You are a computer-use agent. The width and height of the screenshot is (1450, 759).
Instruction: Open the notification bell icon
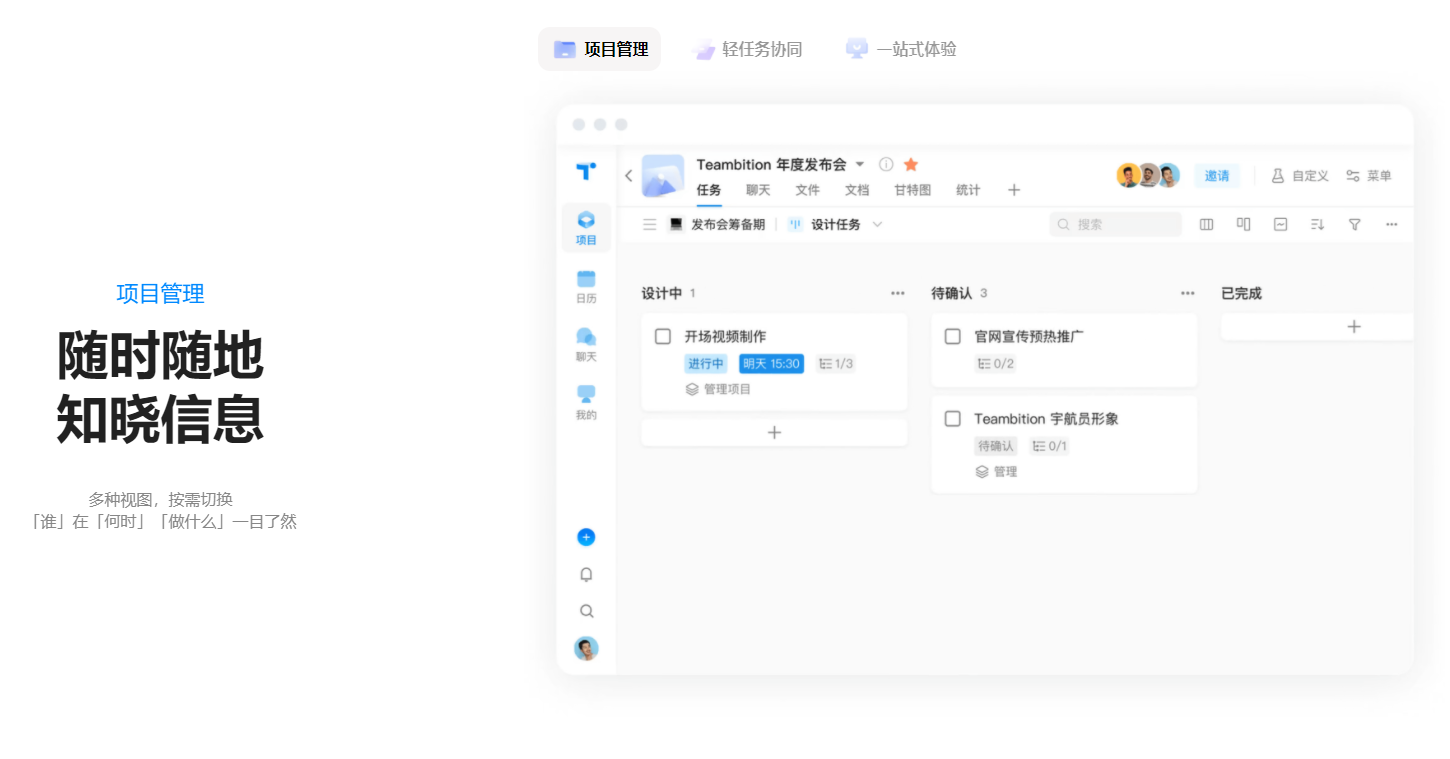pyautogui.click(x=586, y=574)
